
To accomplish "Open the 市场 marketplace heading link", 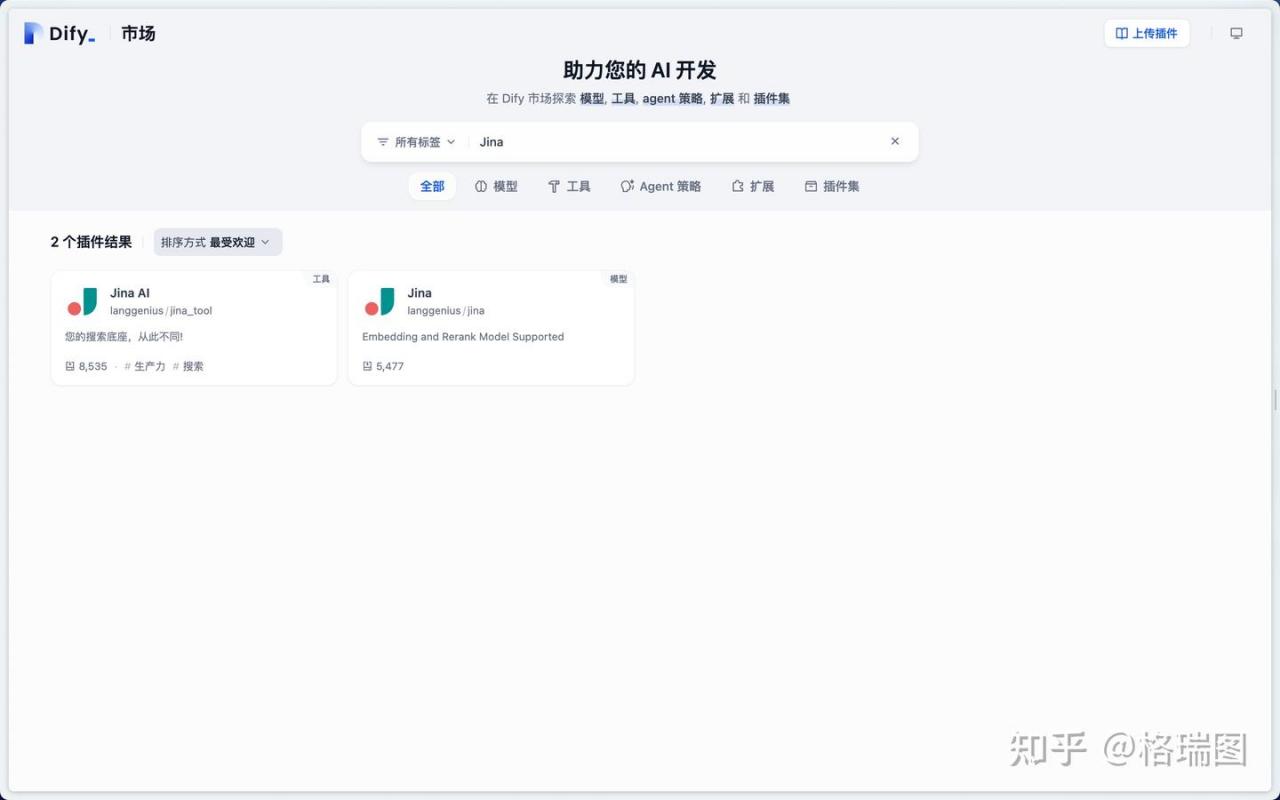I will pos(138,33).
